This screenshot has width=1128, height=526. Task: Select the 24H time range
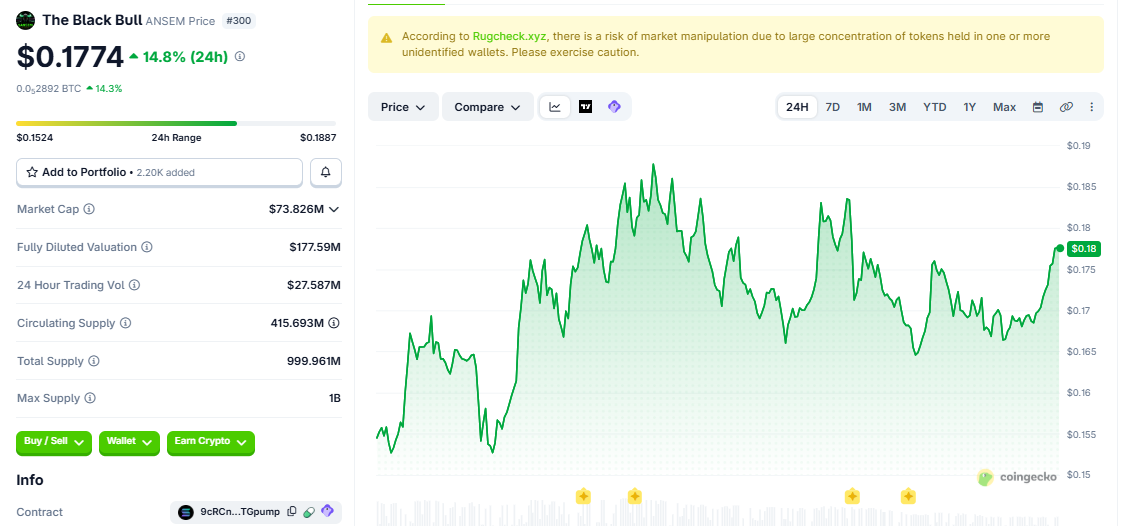(797, 107)
